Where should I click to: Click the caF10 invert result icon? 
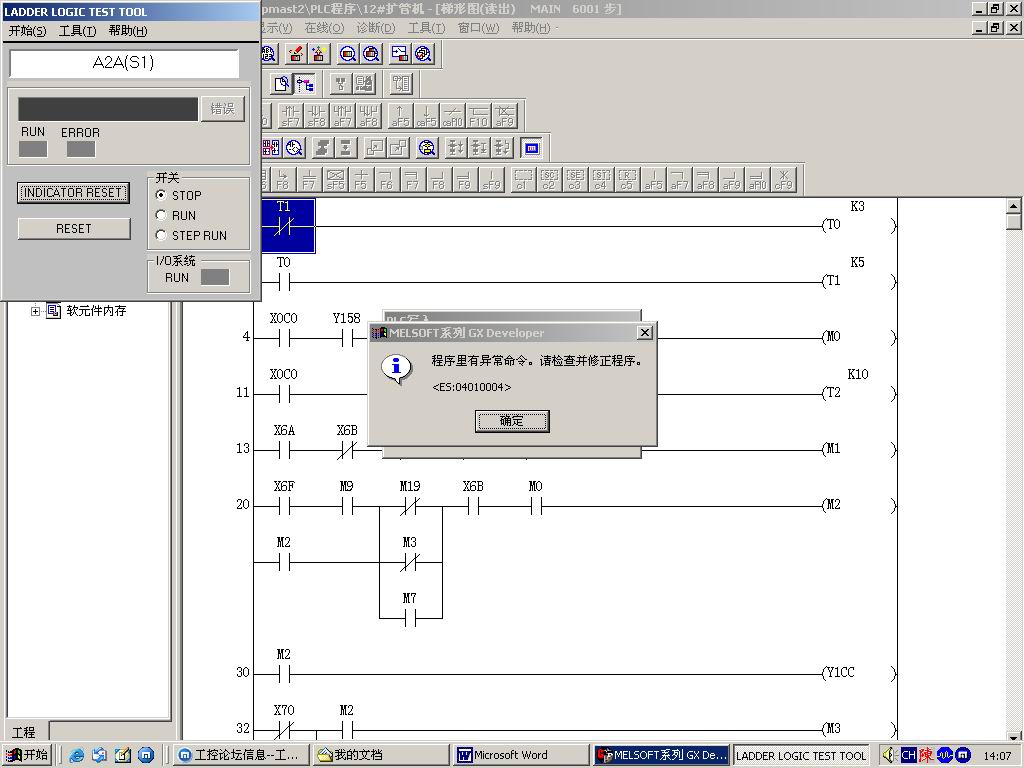[x=453, y=115]
